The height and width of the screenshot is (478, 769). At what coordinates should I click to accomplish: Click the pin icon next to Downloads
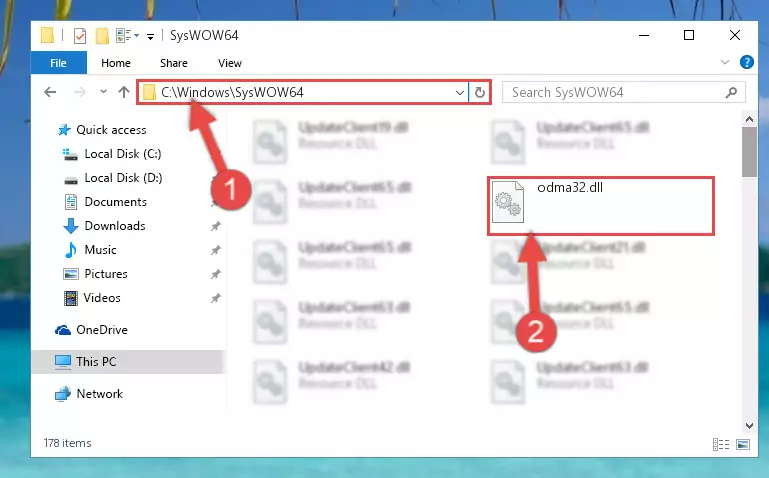click(x=215, y=226)
